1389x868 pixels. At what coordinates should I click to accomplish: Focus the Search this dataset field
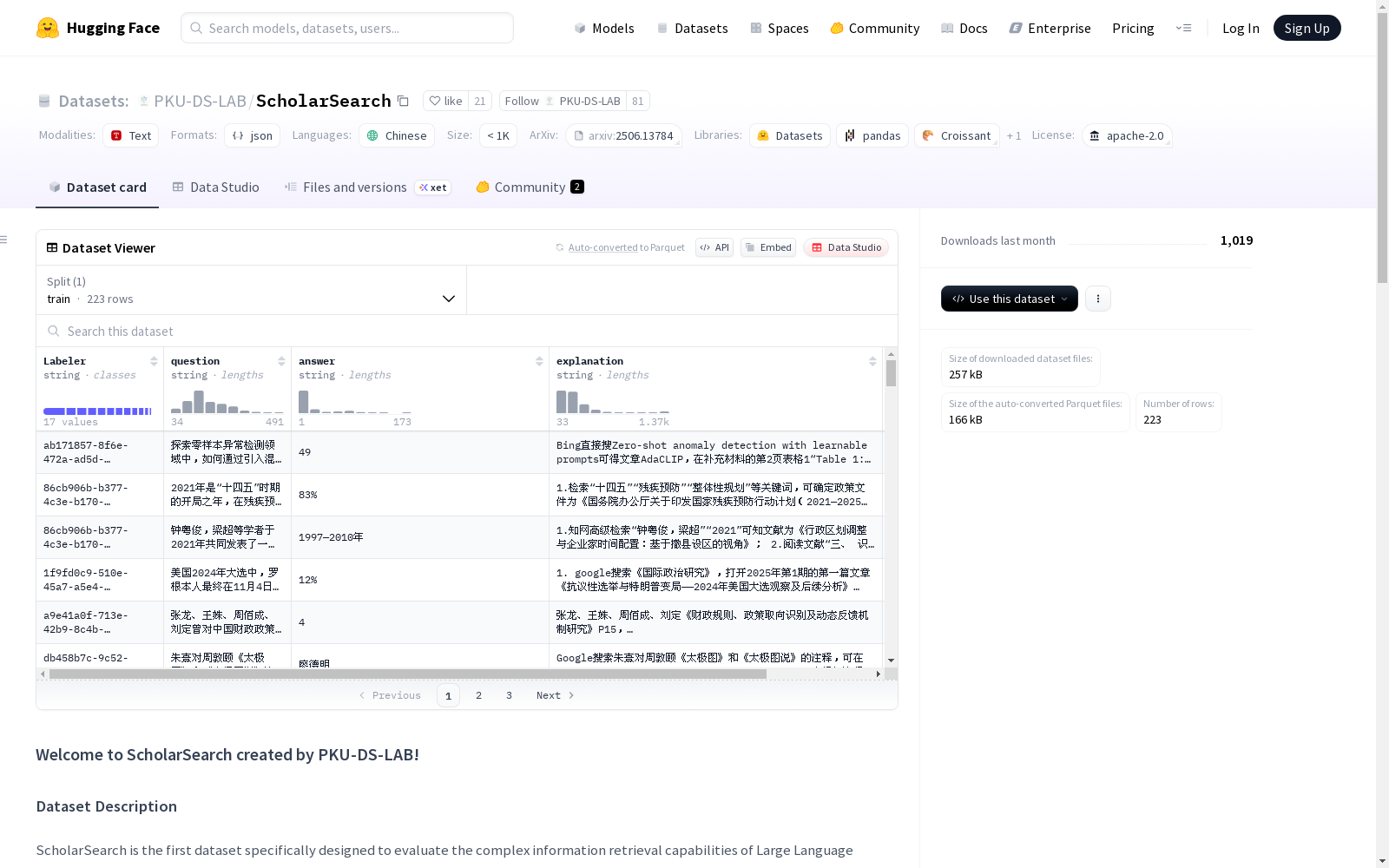click(x=467, y=331)
